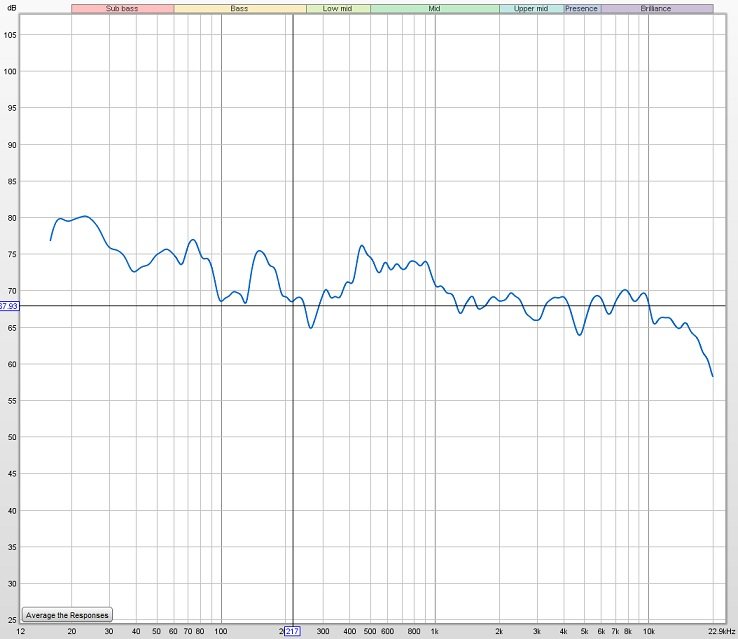Click the 1k tick on frequency axis
Image resolution: width=738 pixels, height=639 pixels.
(435, 632)
